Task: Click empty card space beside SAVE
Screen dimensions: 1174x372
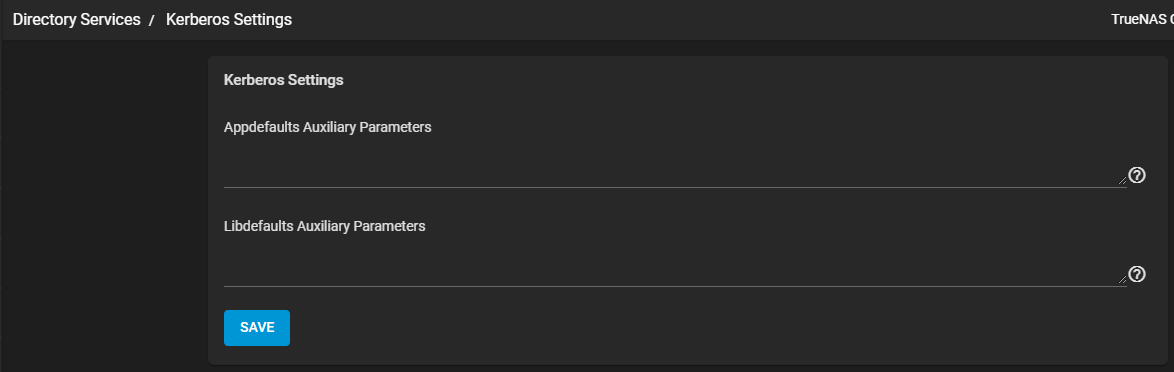Action: [674, 328]
